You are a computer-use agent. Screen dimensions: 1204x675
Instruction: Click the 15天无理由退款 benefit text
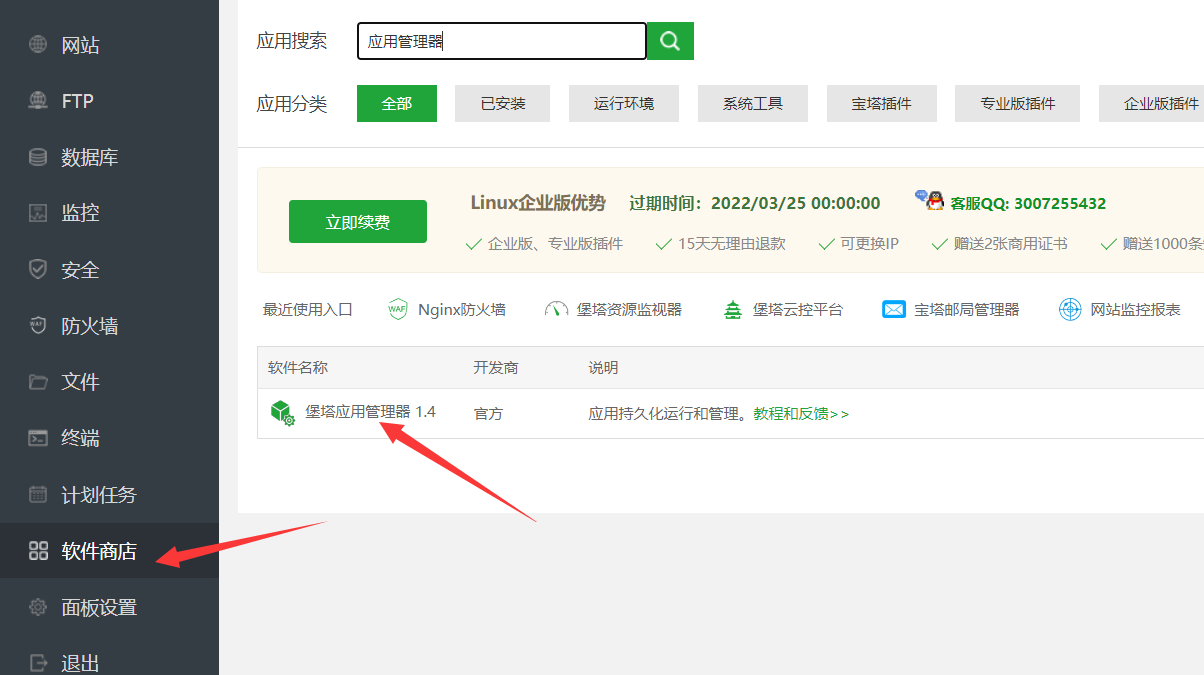732,243
